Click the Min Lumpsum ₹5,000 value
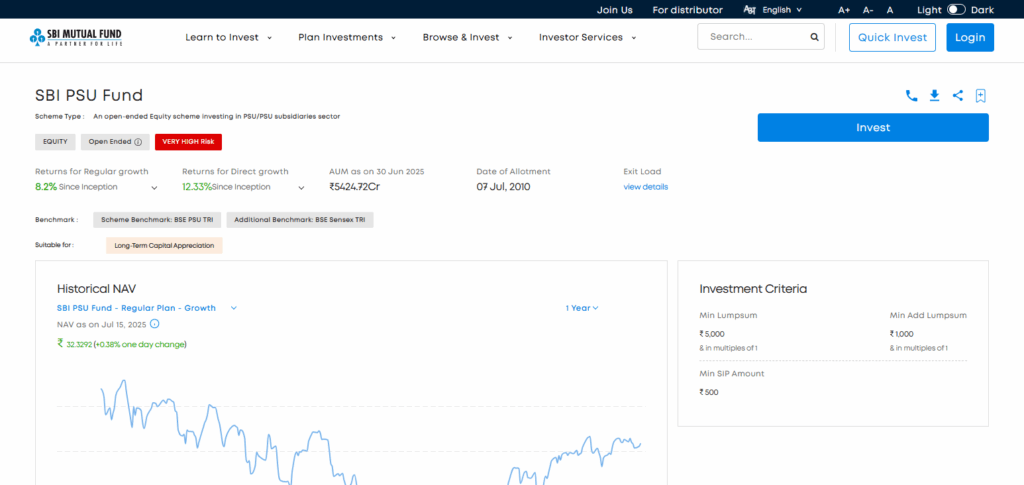The width and height of the screenshot is (1024, 485). coord(712,334)
